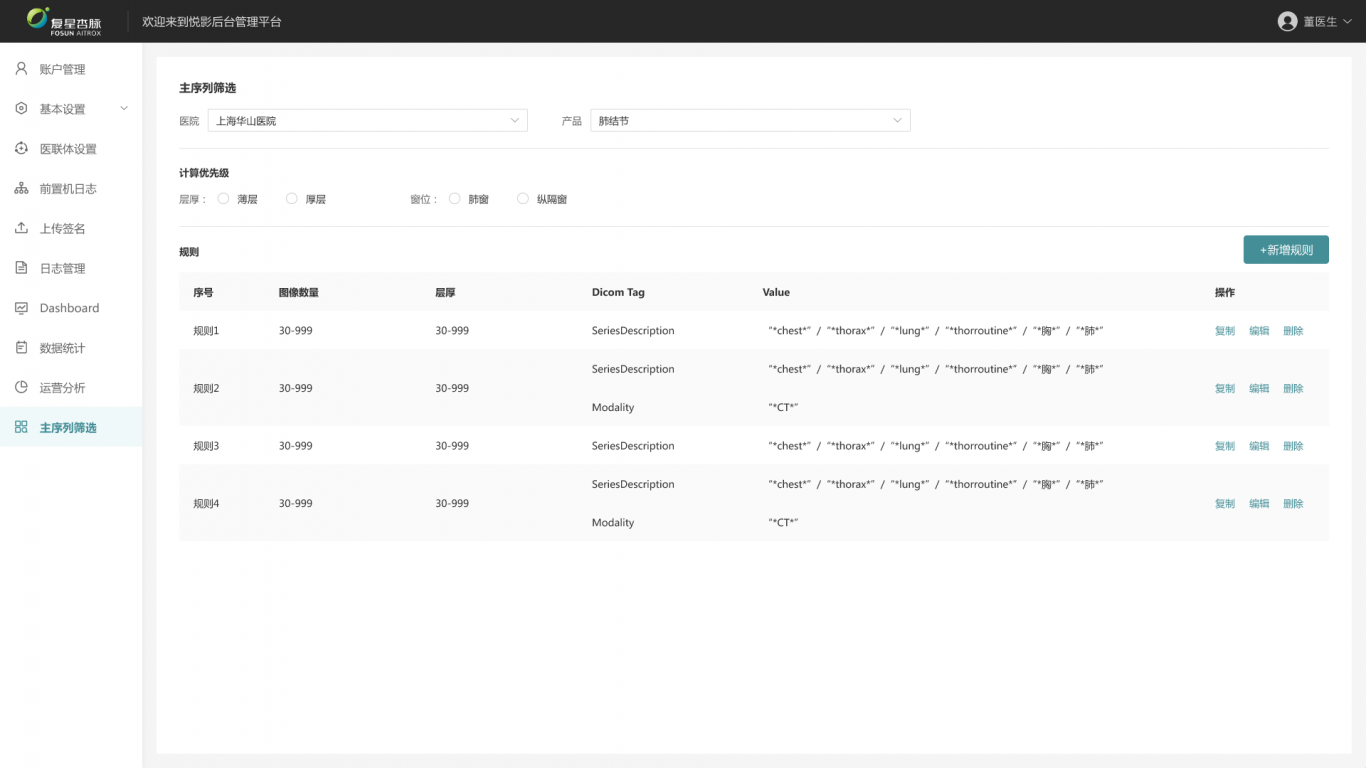Click the 规则1 row label
This screenshot has width=1366, height=768.
point(206,331)
